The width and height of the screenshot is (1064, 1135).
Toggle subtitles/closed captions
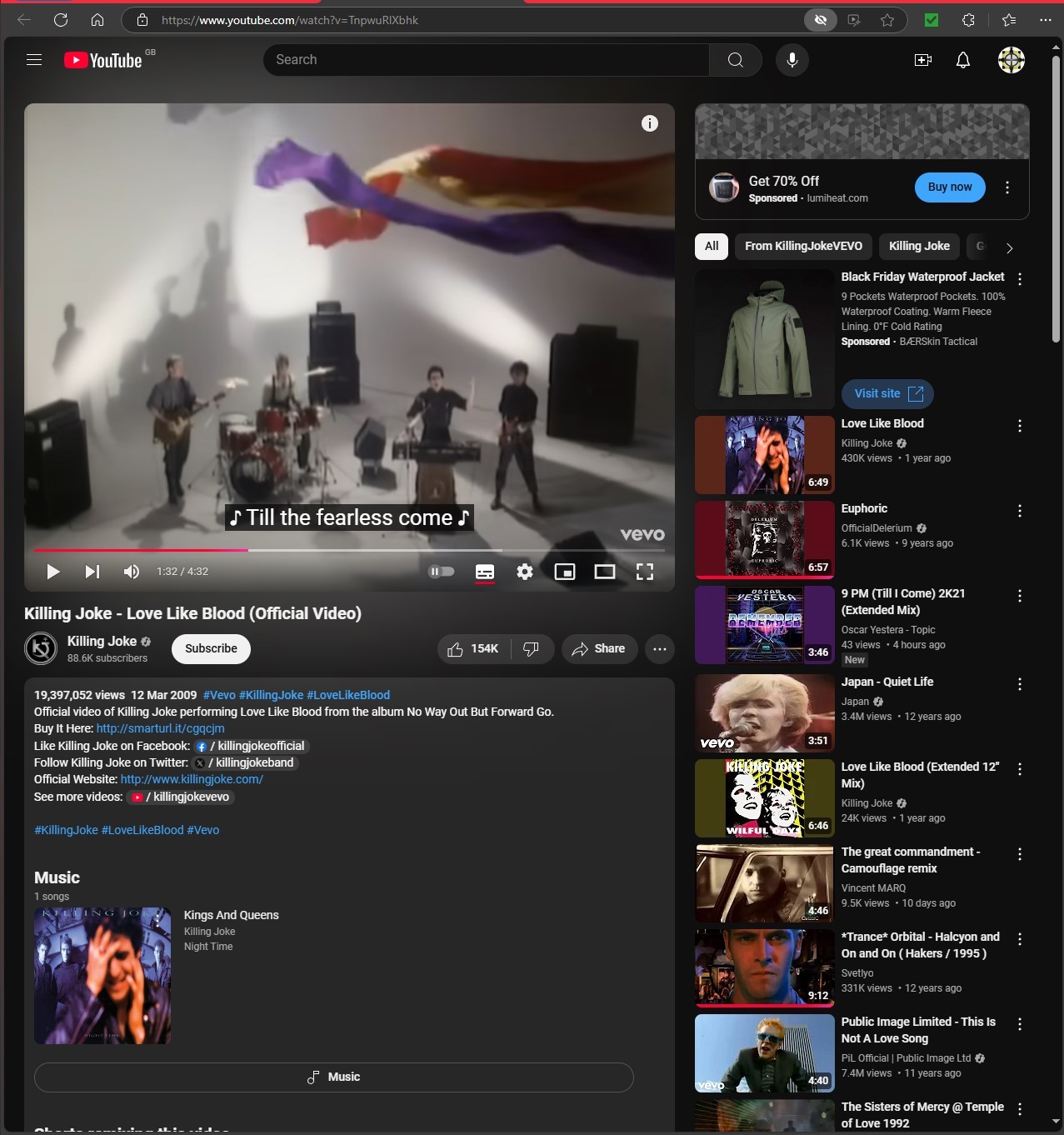point(485,572)
